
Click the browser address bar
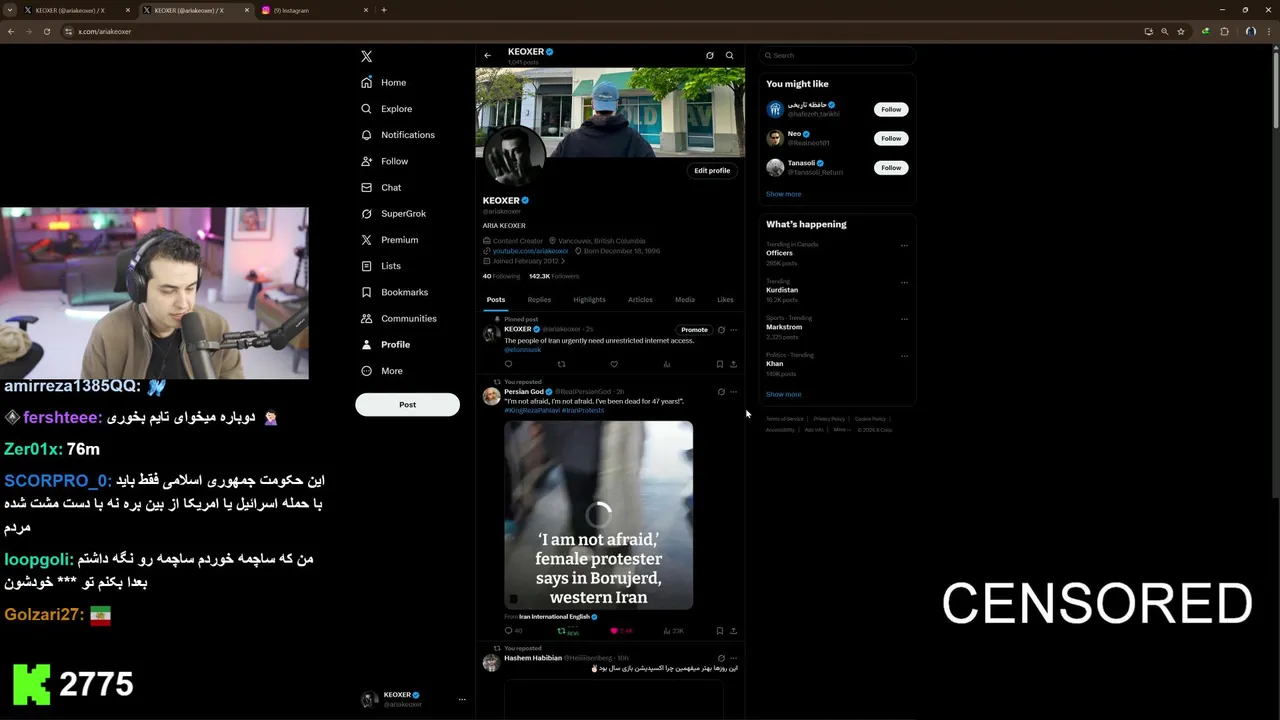click(x=600, y=31)
